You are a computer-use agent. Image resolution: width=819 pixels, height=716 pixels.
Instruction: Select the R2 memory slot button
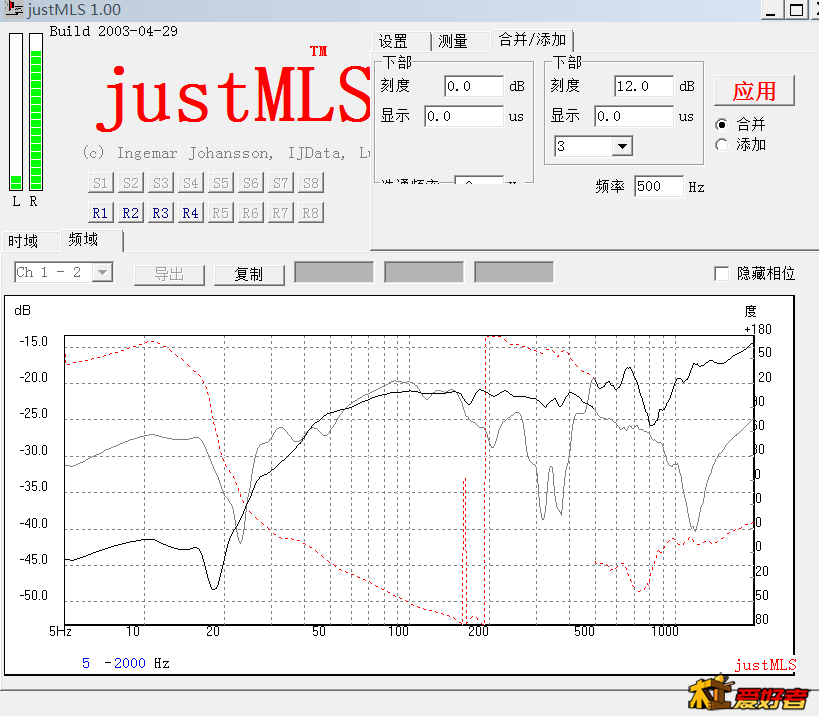130,213
